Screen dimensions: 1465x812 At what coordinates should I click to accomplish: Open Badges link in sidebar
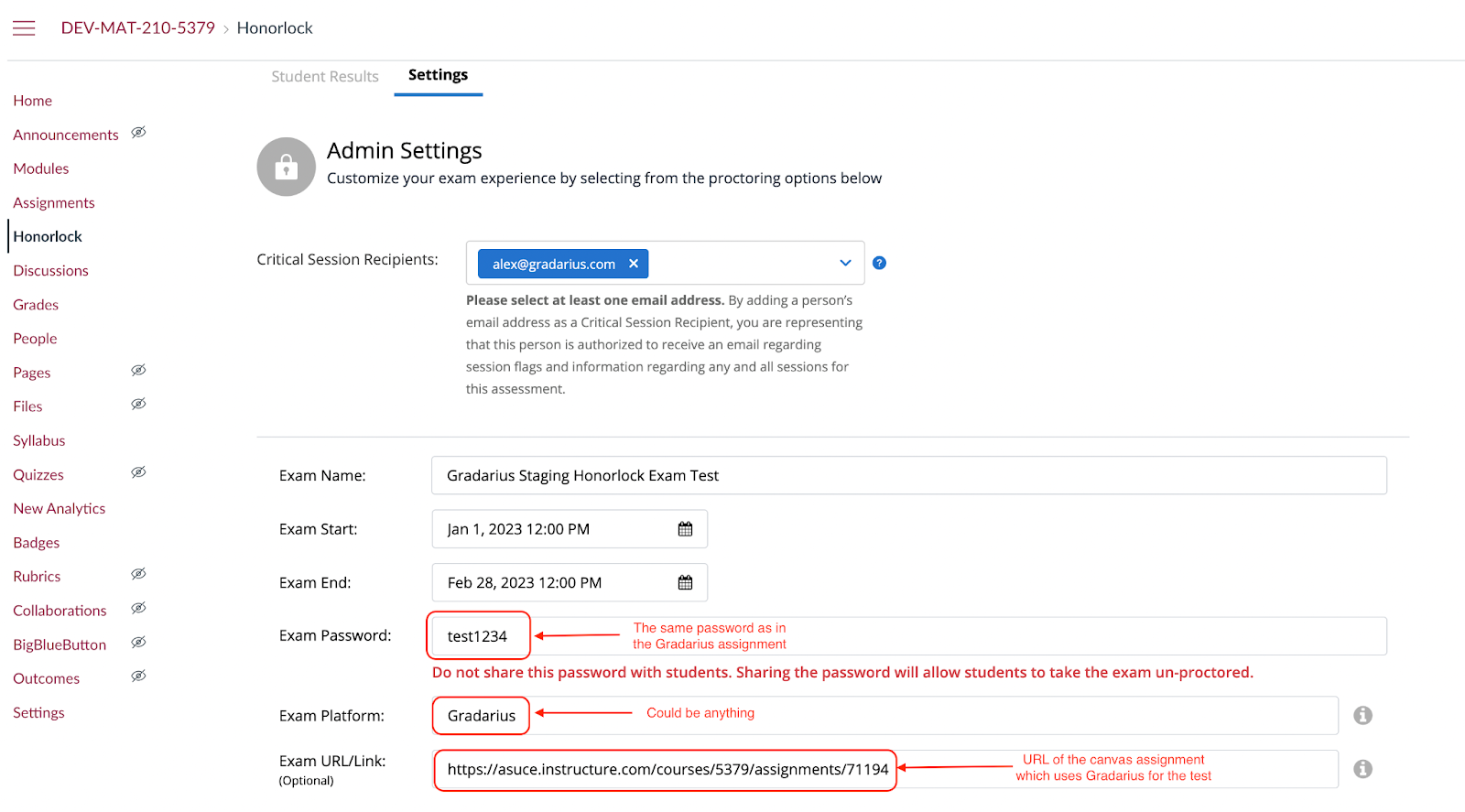point(37,543)
